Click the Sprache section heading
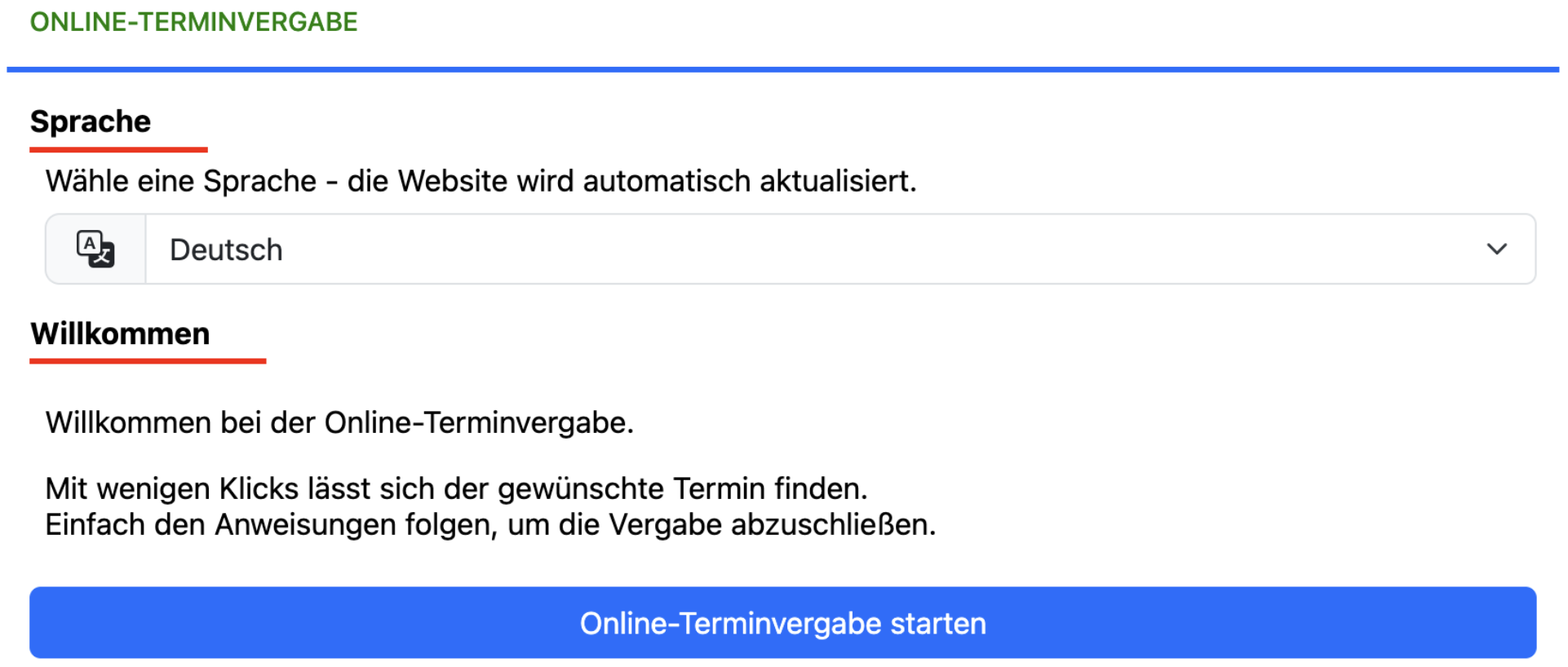Screen dimensions: 1568x667 pyautogui.click(x=91, y=121)
